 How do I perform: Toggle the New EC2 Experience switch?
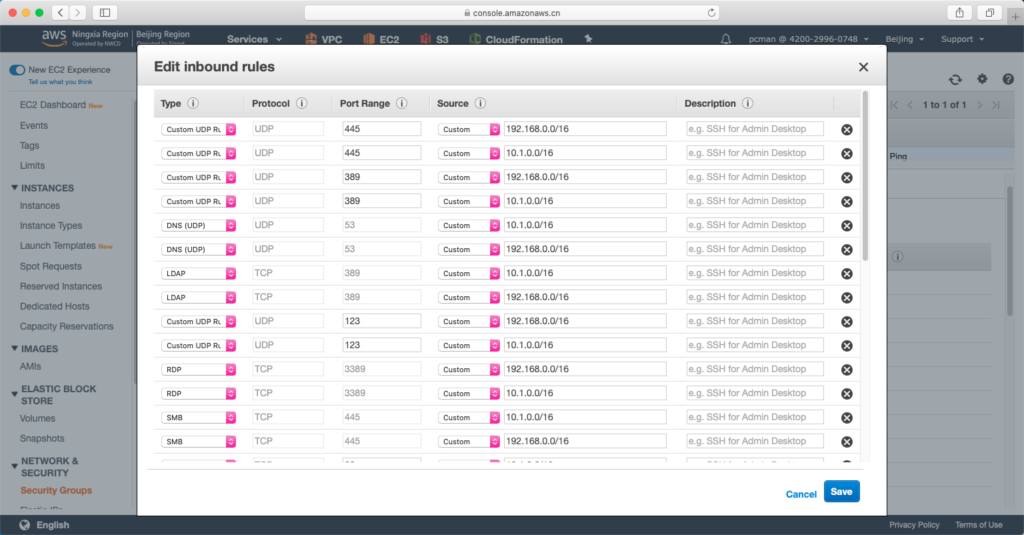17,70
